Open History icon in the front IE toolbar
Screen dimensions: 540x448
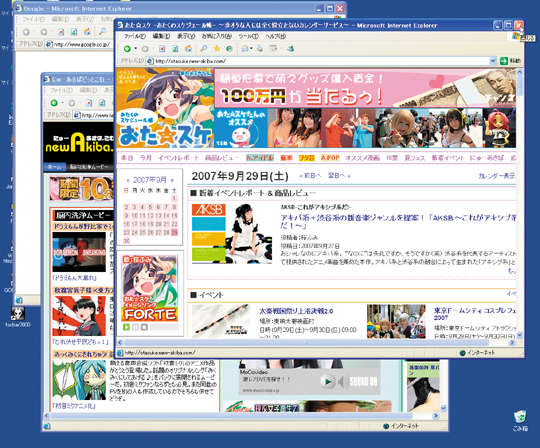click(229, 49)
